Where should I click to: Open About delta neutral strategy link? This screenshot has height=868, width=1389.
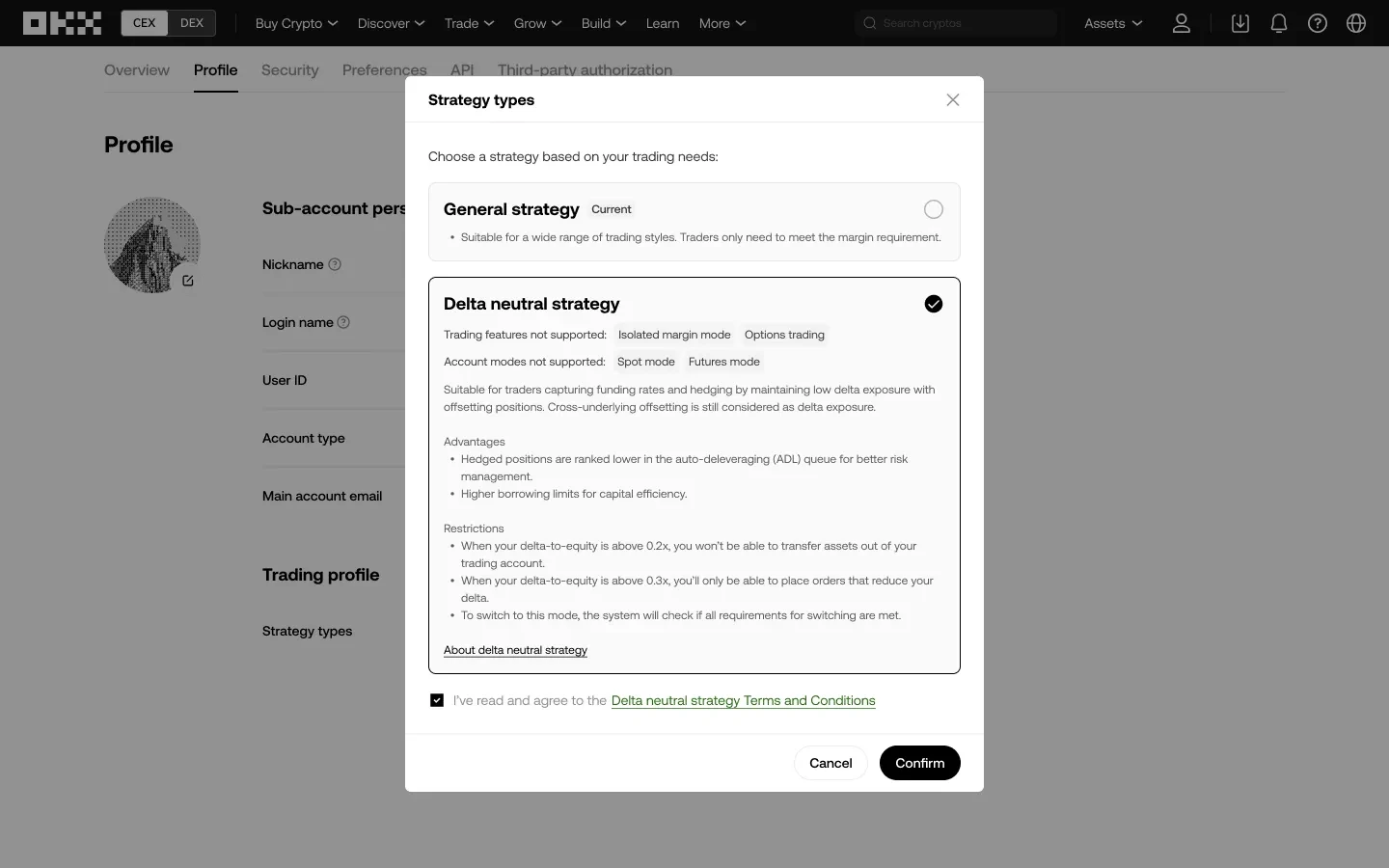[x=515, y=650]
